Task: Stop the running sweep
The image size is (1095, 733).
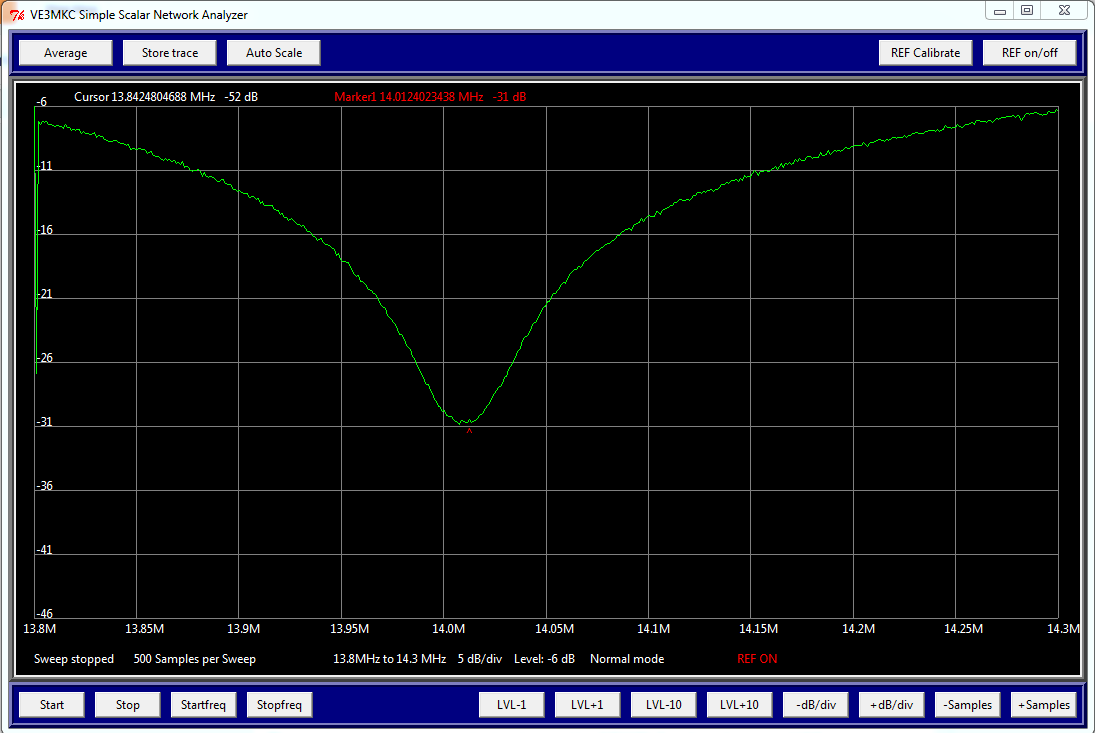Action: point(126,704)
